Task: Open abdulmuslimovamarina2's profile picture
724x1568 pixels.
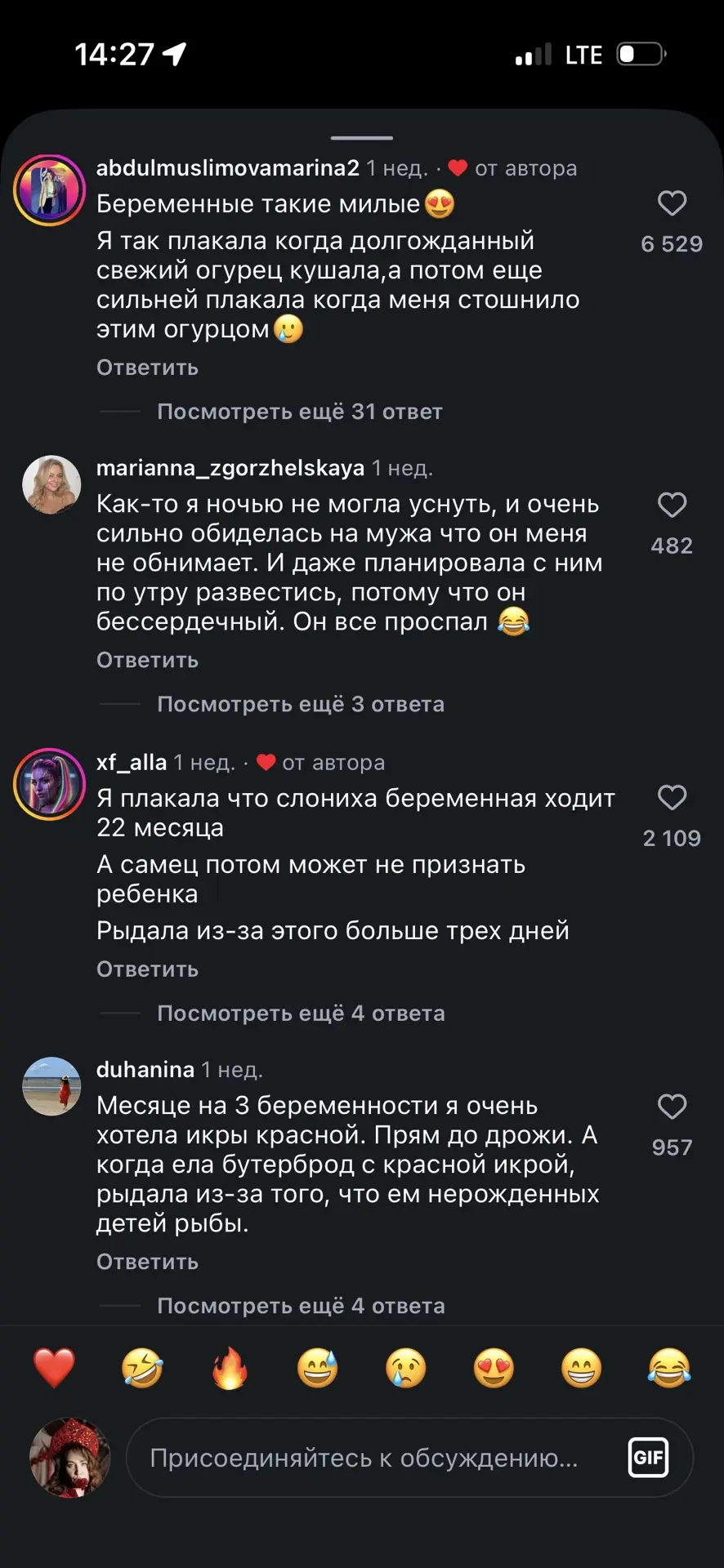Action: pyautogui.click(x=50, y=190)
